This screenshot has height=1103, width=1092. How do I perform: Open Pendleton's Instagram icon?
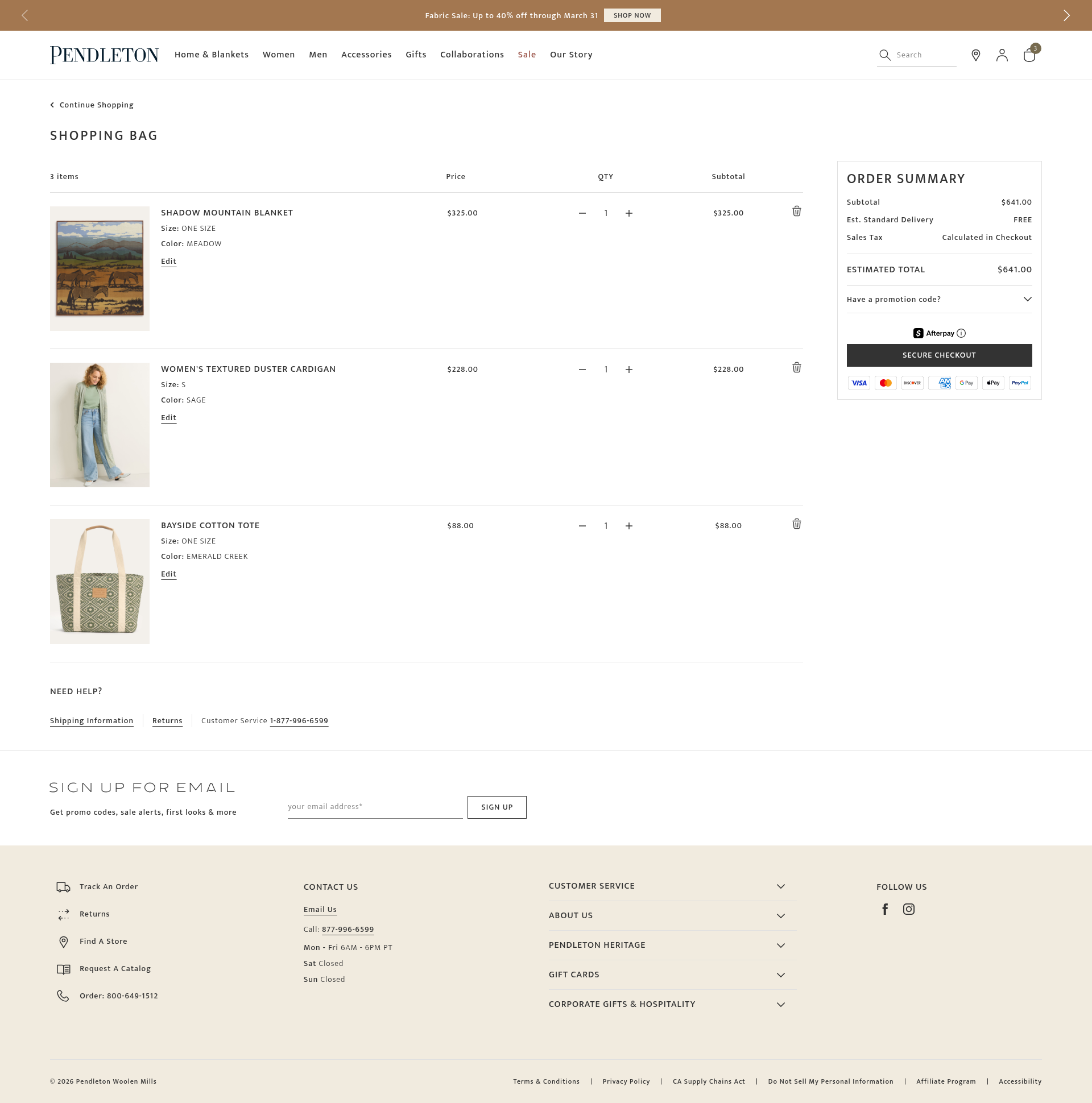click(909, 909)
